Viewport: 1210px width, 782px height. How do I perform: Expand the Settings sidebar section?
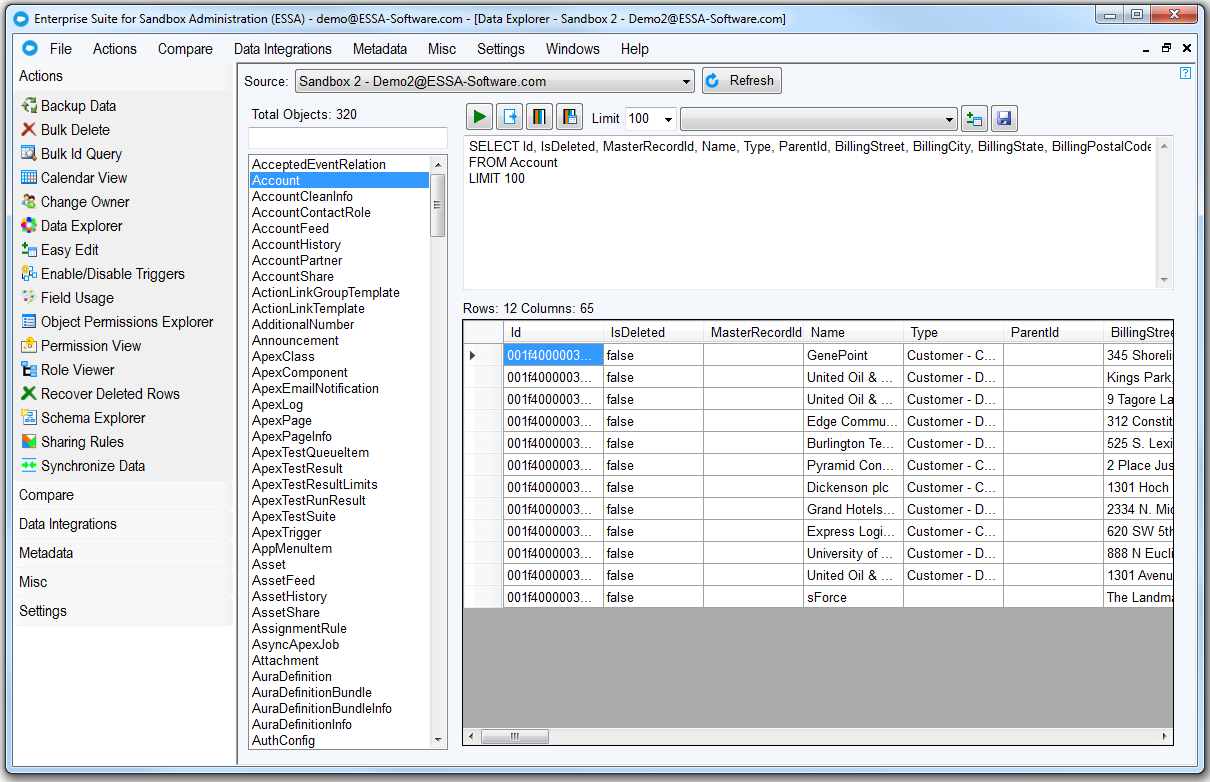123,611
